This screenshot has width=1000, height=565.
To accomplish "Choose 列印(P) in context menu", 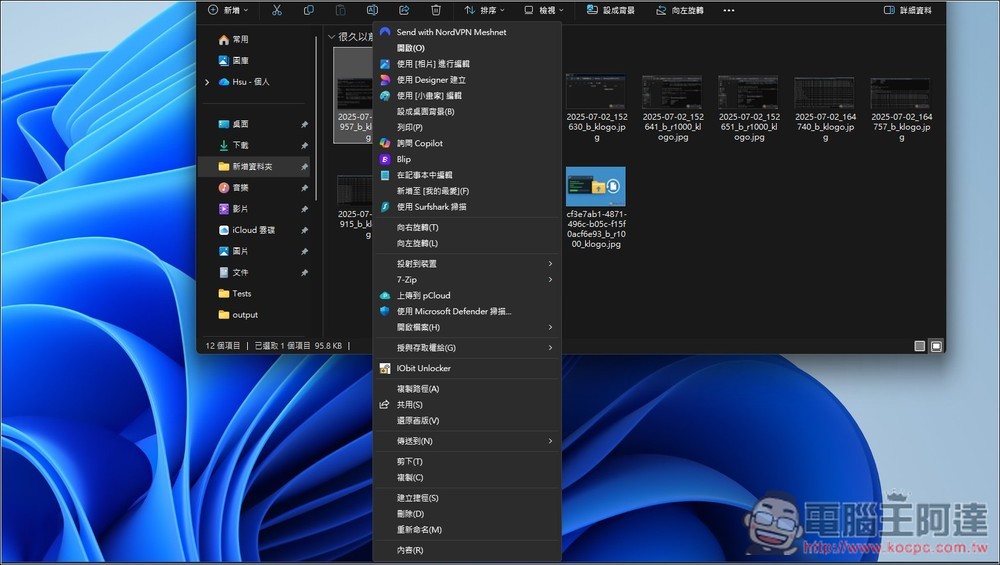I will coord(467,128).
